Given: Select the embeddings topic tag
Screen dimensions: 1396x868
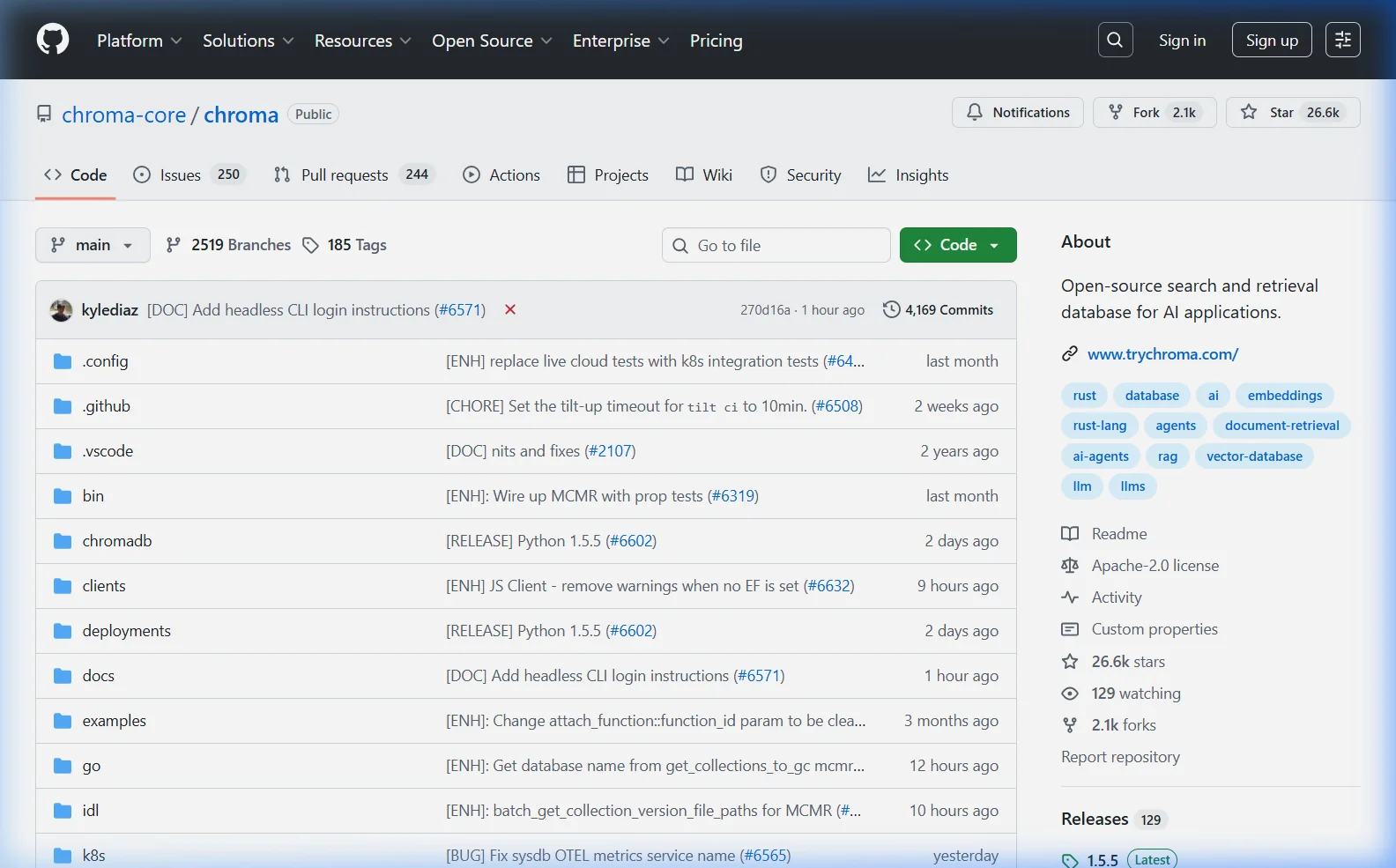Looking at the screenshot, I should tap(1285, 395).
